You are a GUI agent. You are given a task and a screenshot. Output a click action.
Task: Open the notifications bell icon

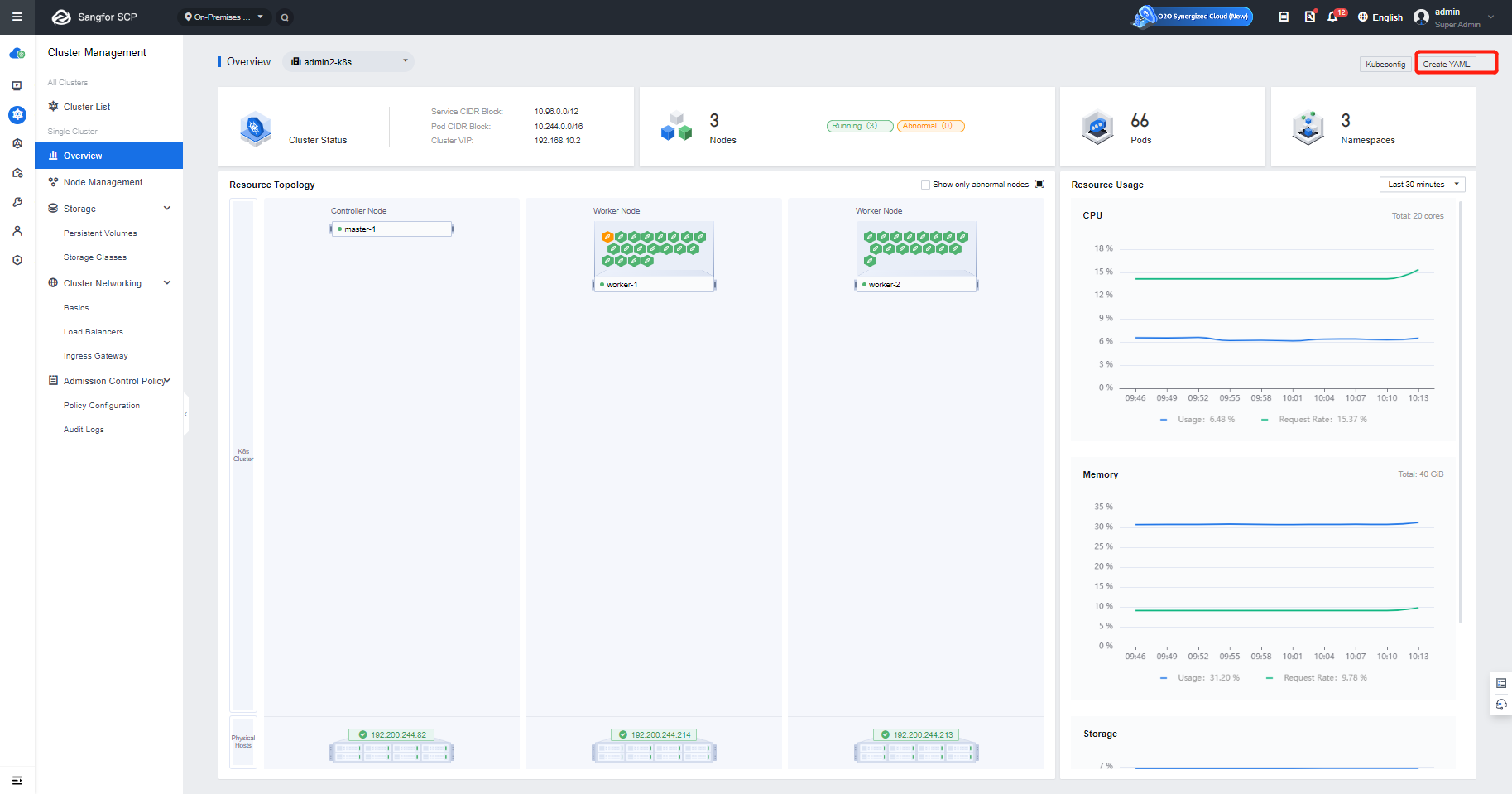1332,17
